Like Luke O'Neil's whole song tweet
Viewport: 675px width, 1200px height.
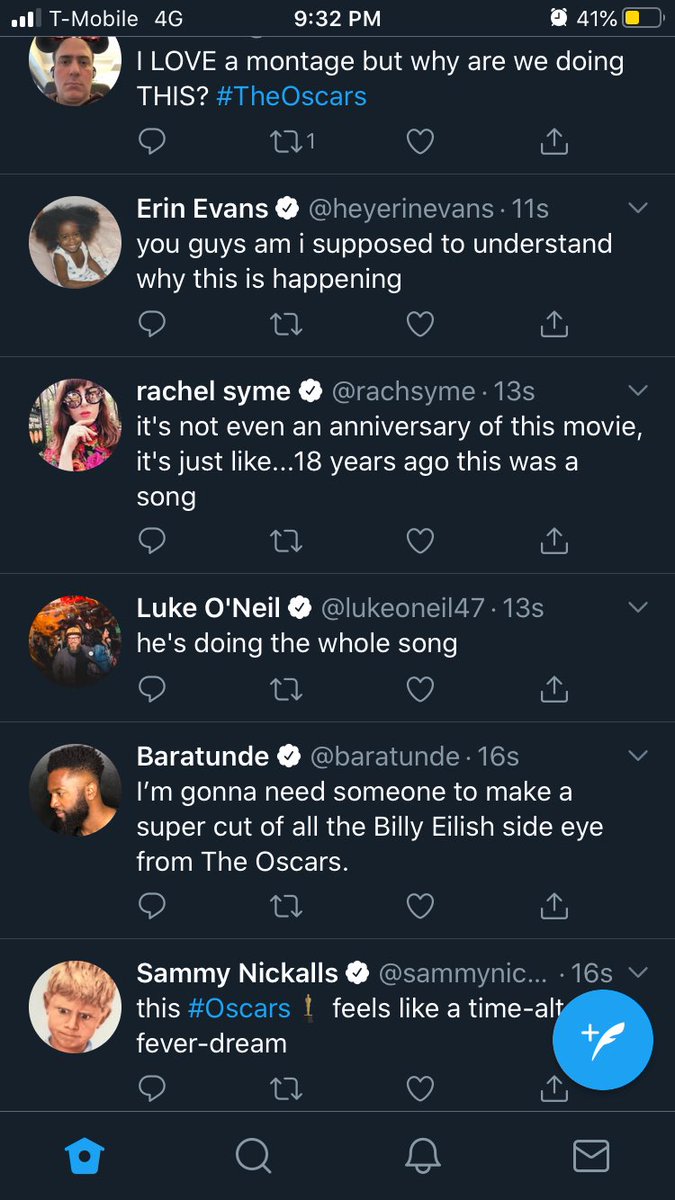(420, 689)
